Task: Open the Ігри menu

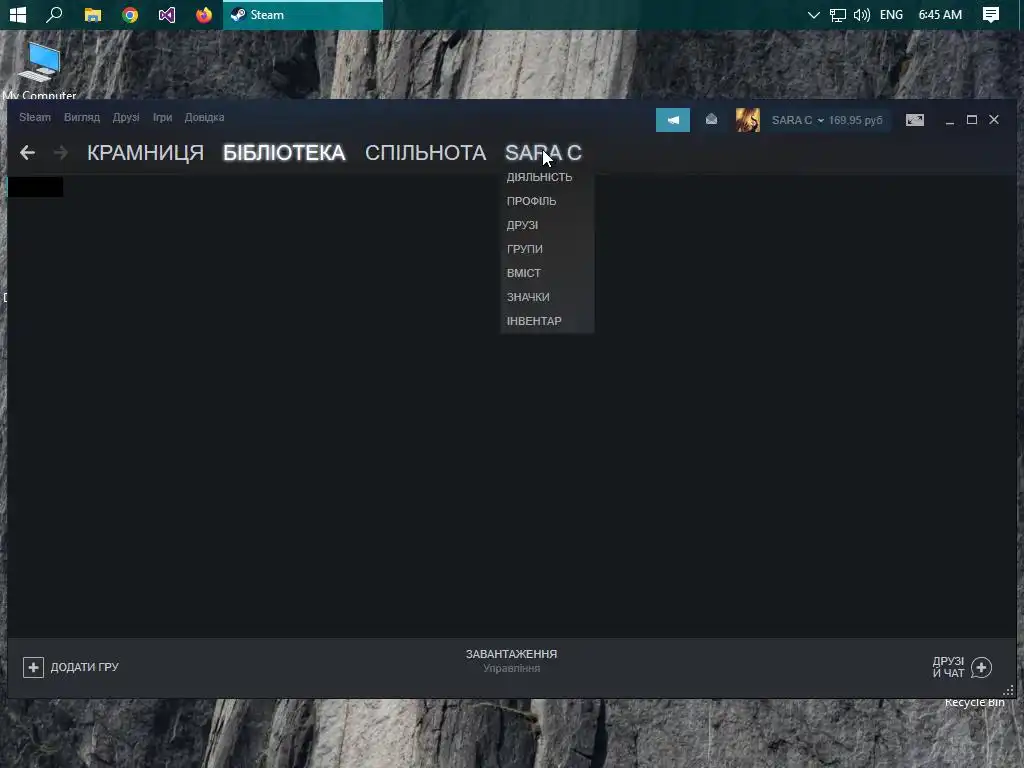Action: click(x=163, y=118)
